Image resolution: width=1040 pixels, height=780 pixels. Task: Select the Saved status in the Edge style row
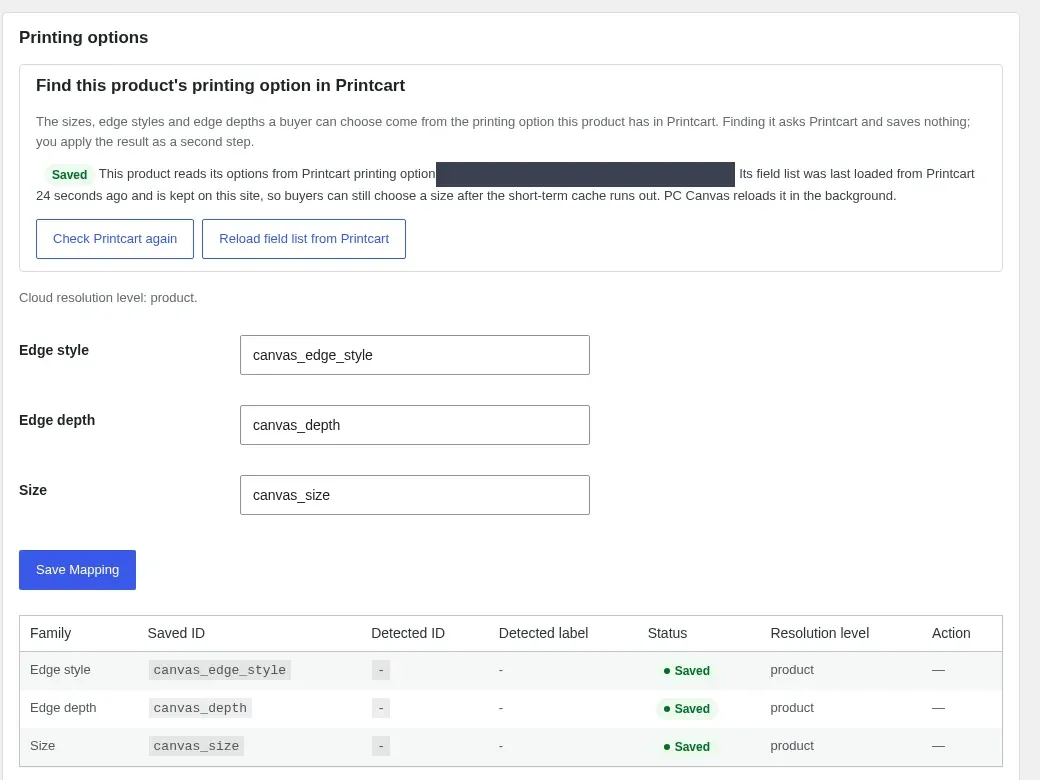[x=686, y=671]
